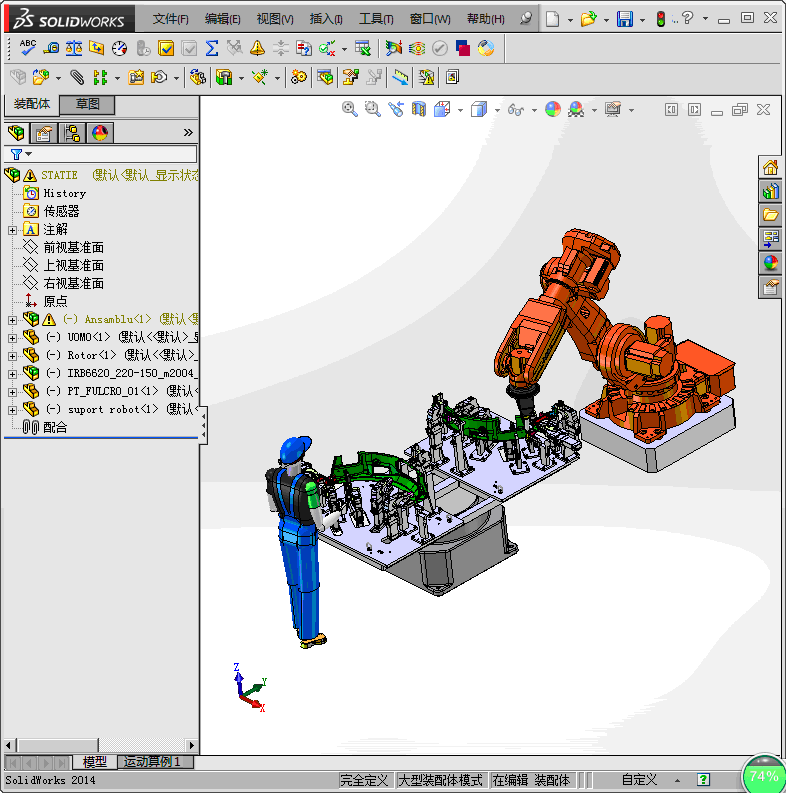Open the Hide/Show Items dropdown arrow

(534, 110)
